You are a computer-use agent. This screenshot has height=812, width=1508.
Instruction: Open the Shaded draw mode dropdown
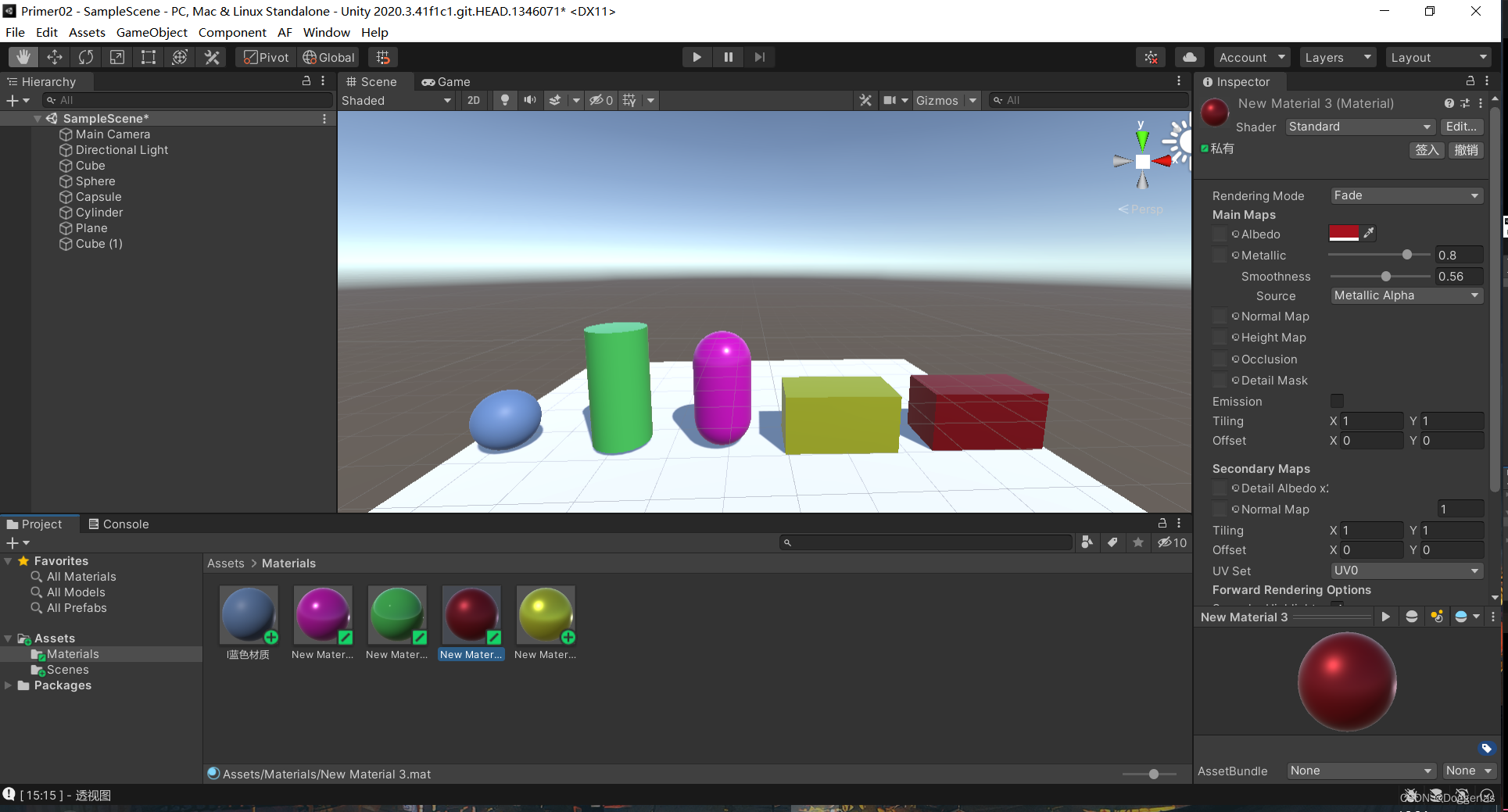396,100
